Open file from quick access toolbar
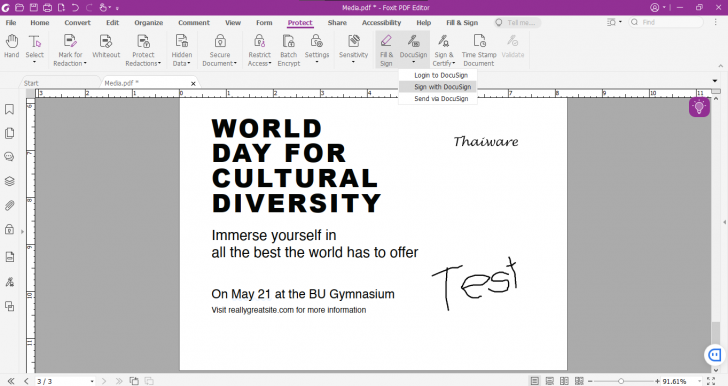The height and width of the screenshot is (386, 728). (19, 7)
